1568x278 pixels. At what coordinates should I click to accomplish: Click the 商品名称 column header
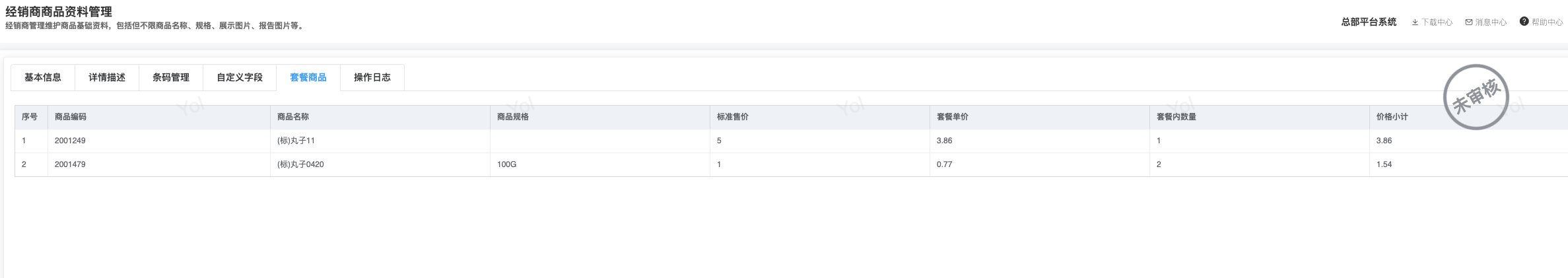tap(293, 117)
